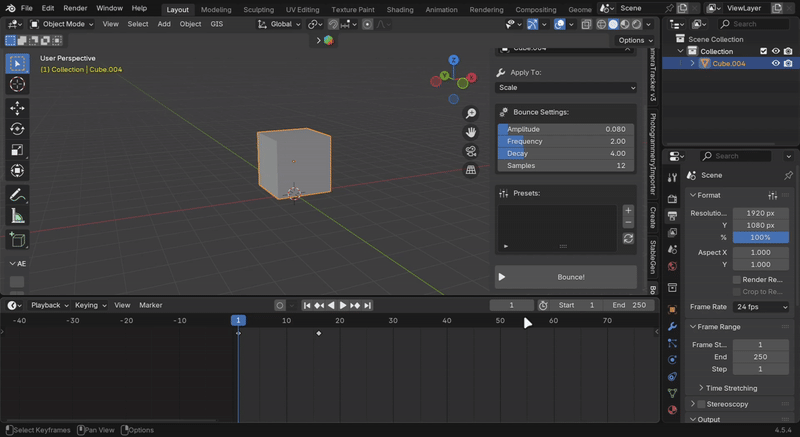The width and height of the screenshot is (800, 437).
Task: Switch to orthographic grid view icon
Action: click(x=471, y=170)
